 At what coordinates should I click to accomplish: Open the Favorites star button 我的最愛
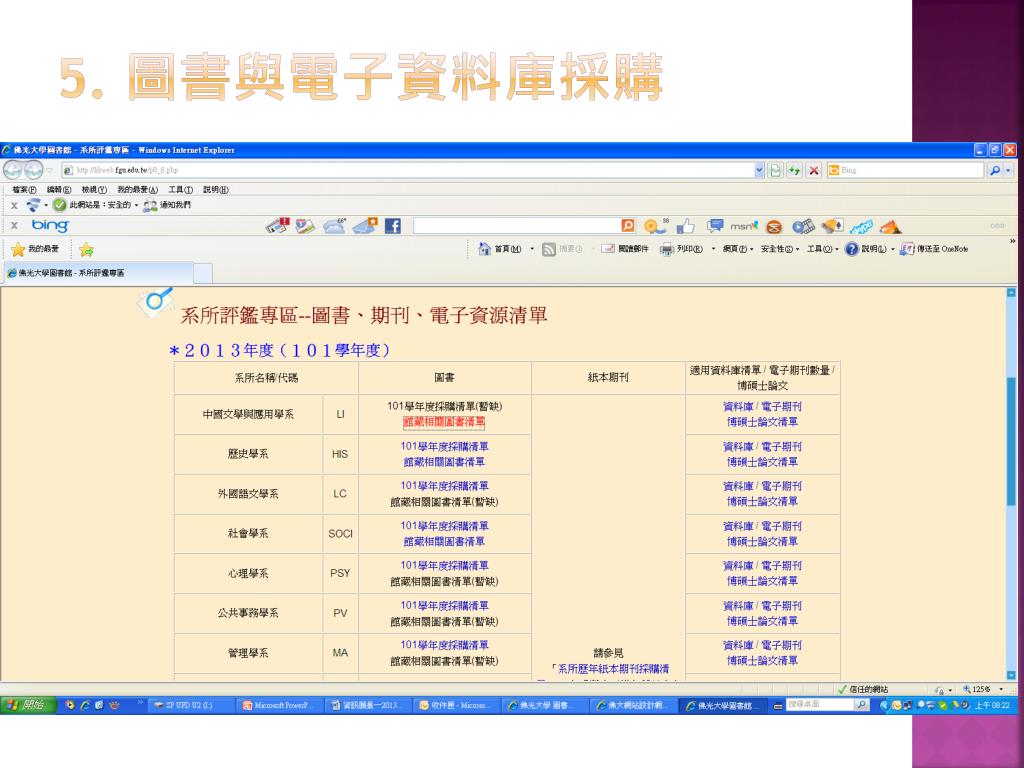[35, 249]
